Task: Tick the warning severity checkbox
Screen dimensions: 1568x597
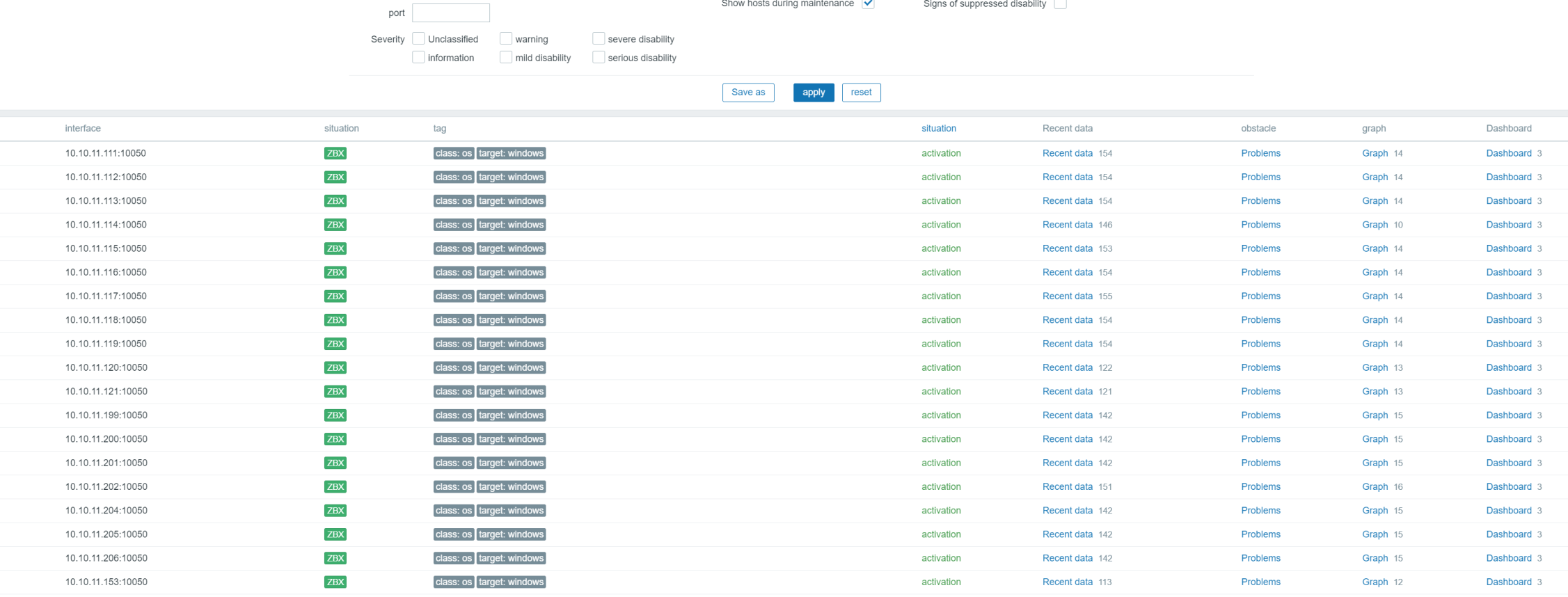Action: pyautogui.click(x=506, y=38)
